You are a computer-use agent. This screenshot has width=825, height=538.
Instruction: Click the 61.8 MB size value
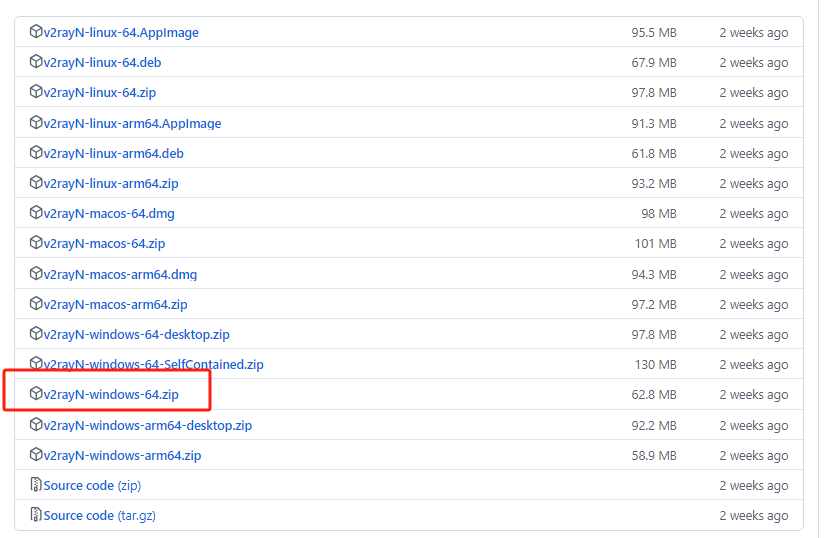click(x=654, y=154)
